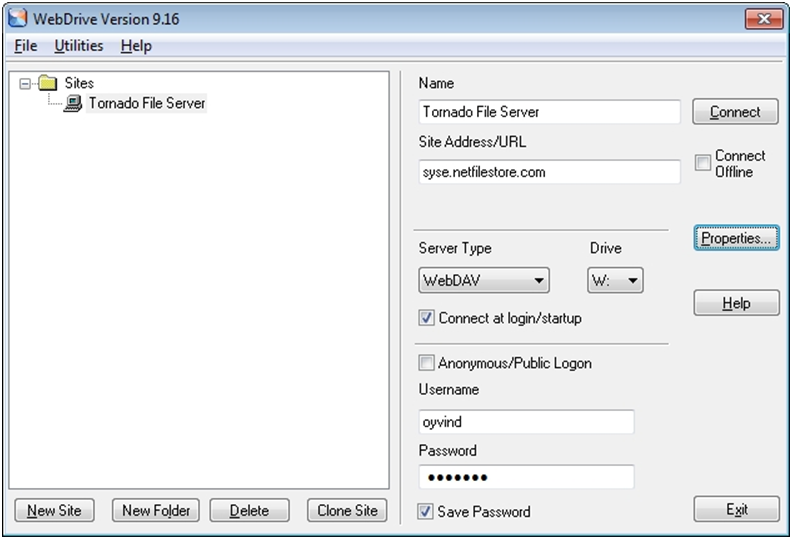Open the Help menu
This screenshot has width=792, height=539.
(x=136, y=46)
